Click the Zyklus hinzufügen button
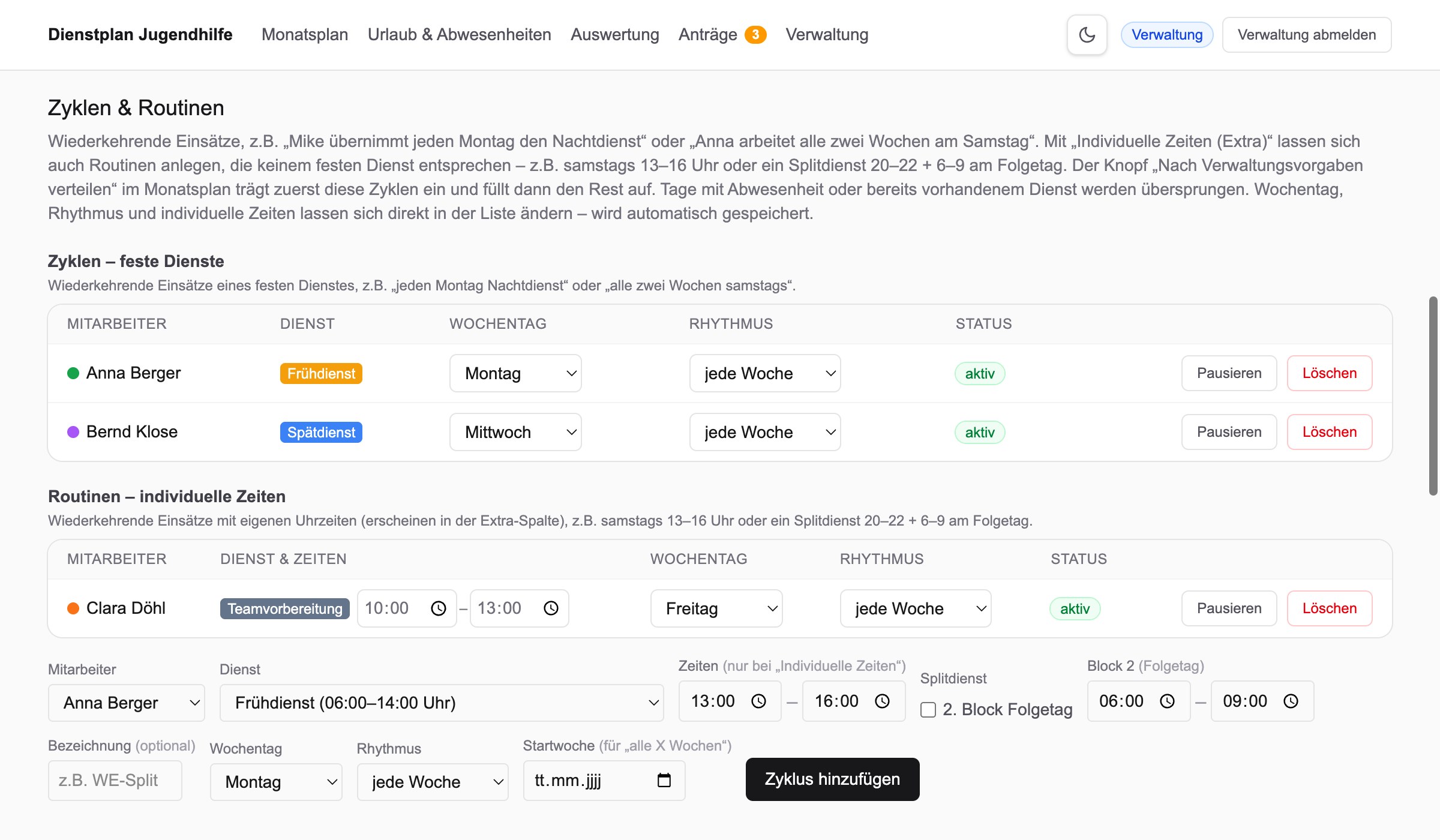This screenshot has height=840, width=1440. coord(832,779)
